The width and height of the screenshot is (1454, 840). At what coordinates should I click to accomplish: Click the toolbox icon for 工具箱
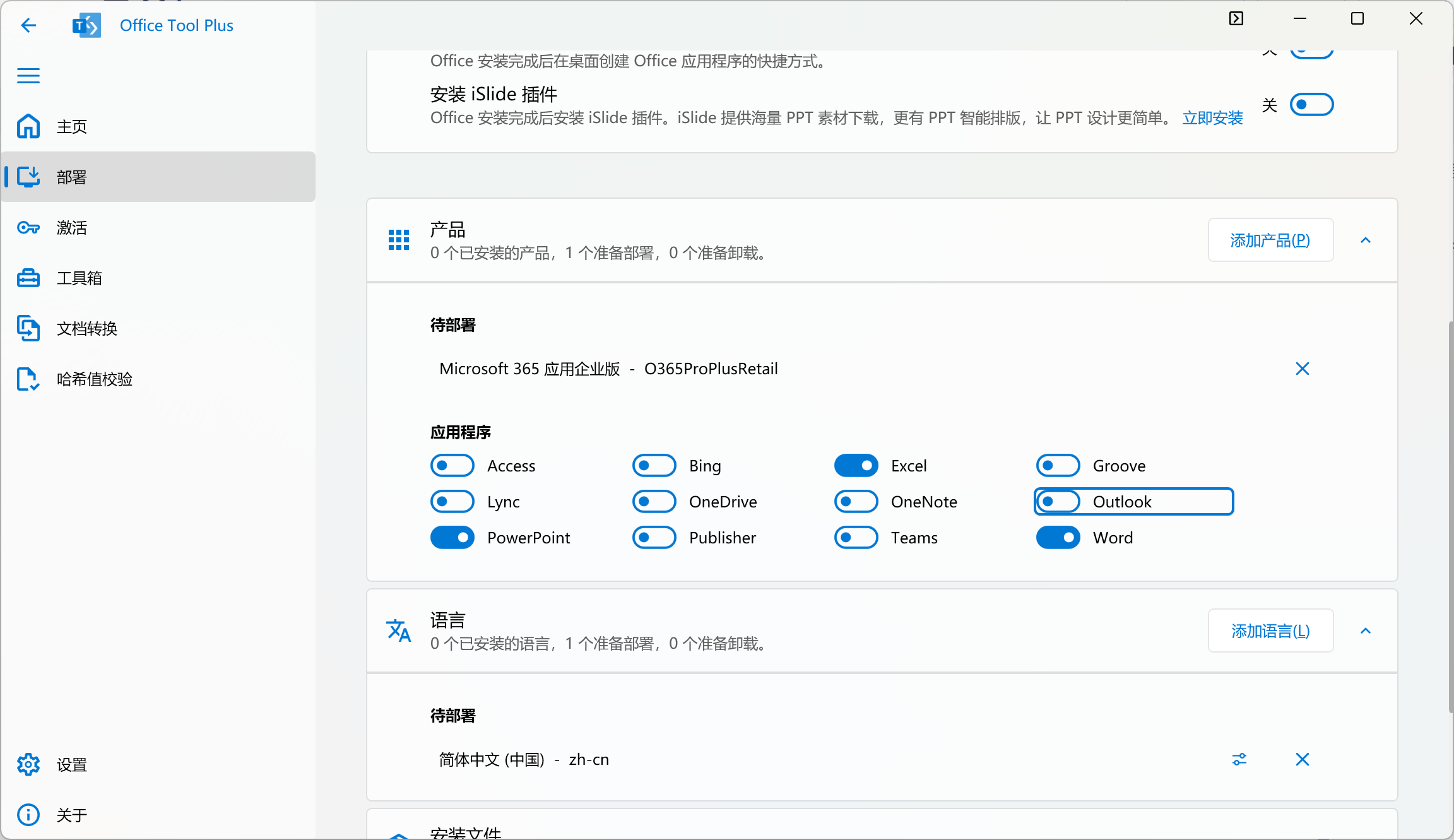[x=28, y=278]
